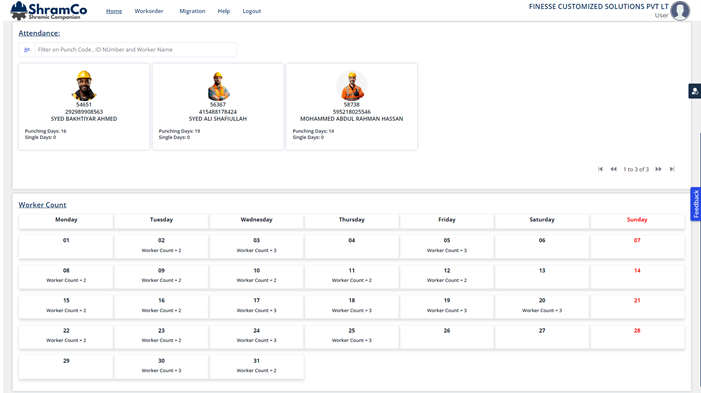The image size is (701, 393).
Task: Select the red calendar day 14
Action: [x=637, y=276]
